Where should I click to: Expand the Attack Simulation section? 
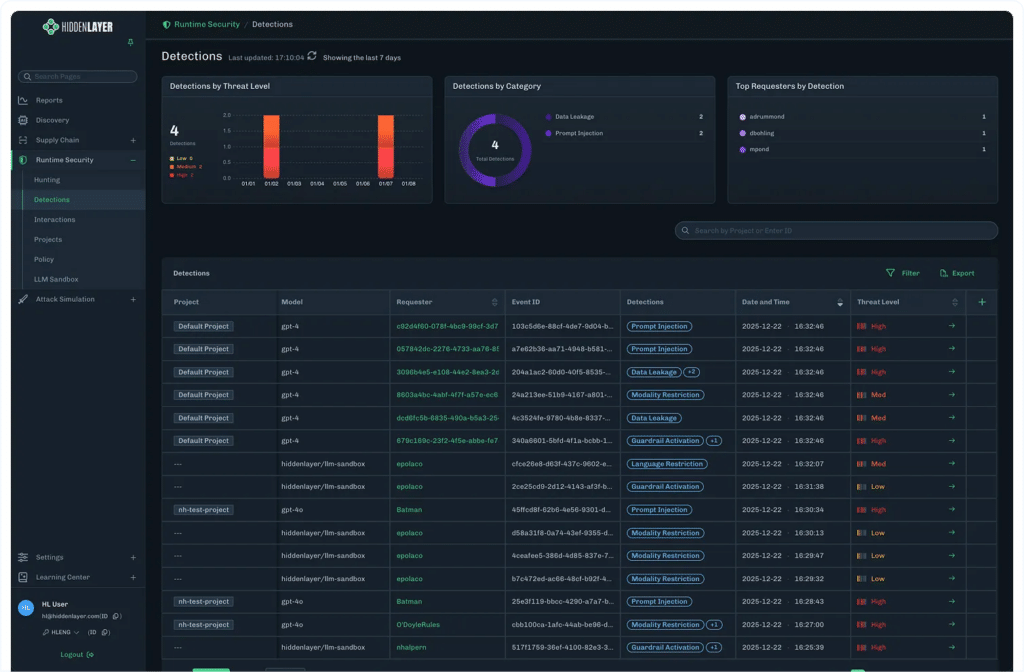pyautogui.click(x=133, y=299)
